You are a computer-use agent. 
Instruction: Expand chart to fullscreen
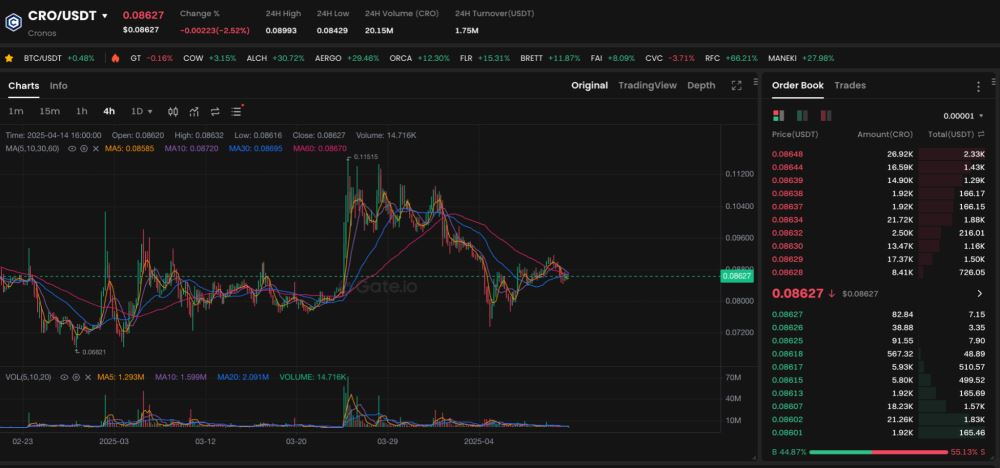737,86
